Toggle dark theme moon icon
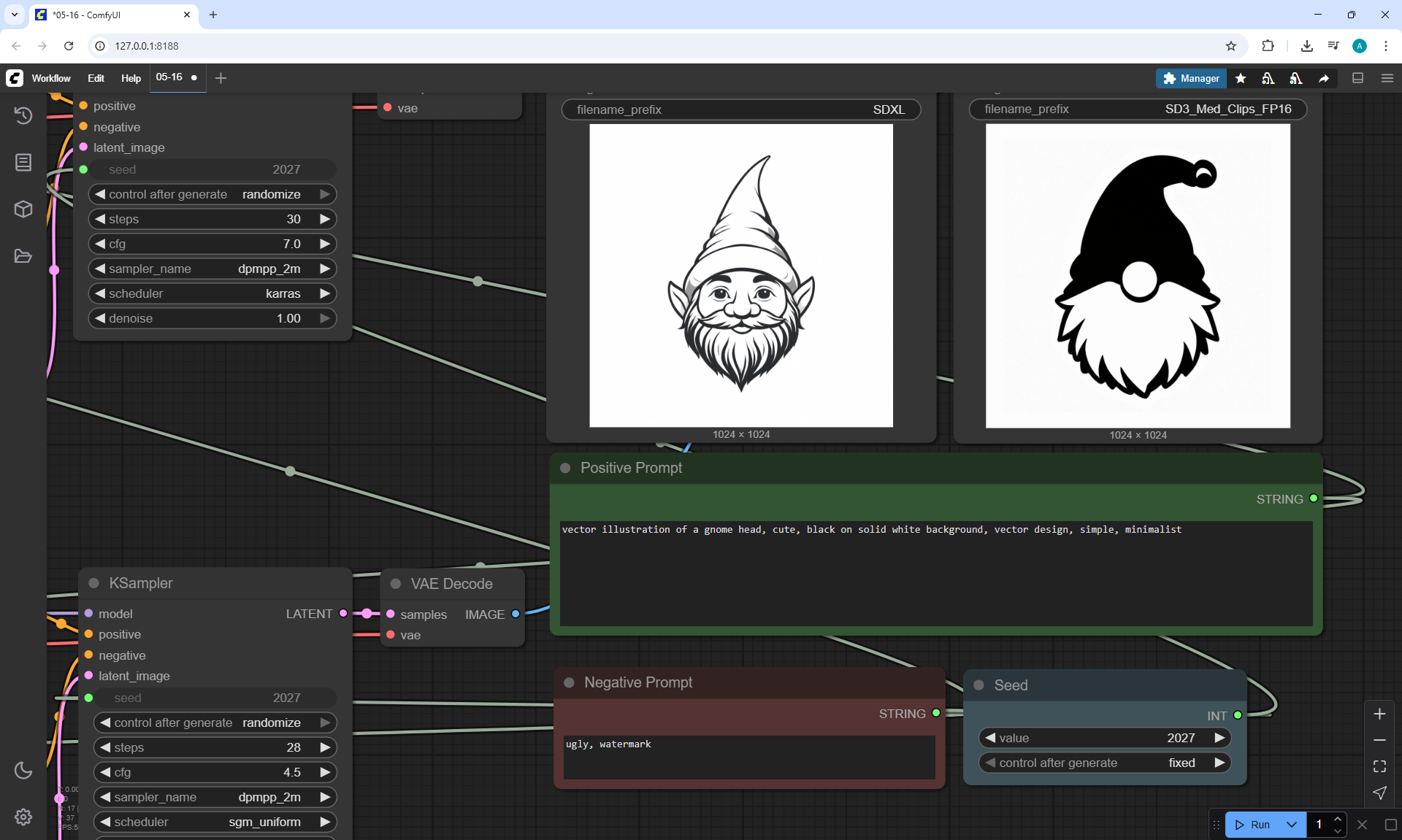The width and height of the screenshot is (1402, 840). 23,770
